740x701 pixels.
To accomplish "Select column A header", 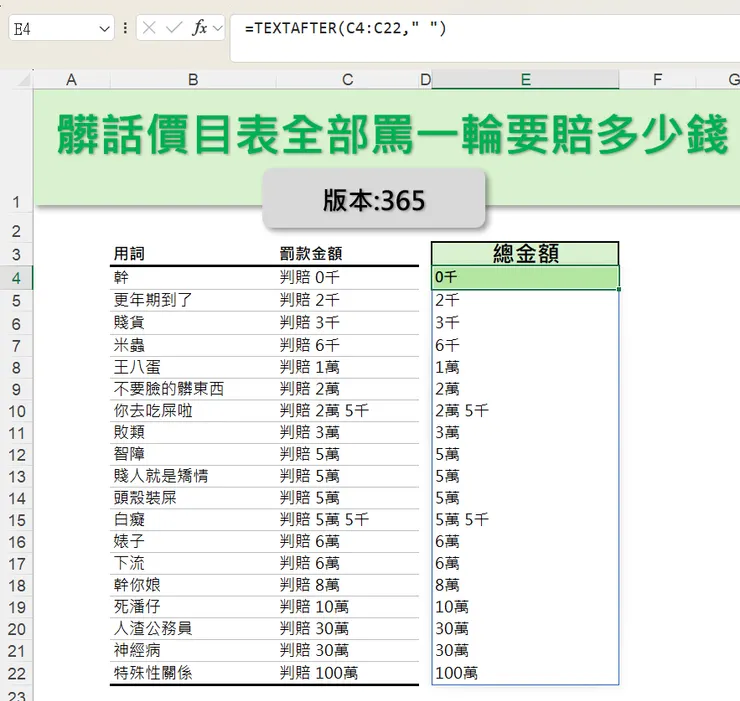I will 71,79.
